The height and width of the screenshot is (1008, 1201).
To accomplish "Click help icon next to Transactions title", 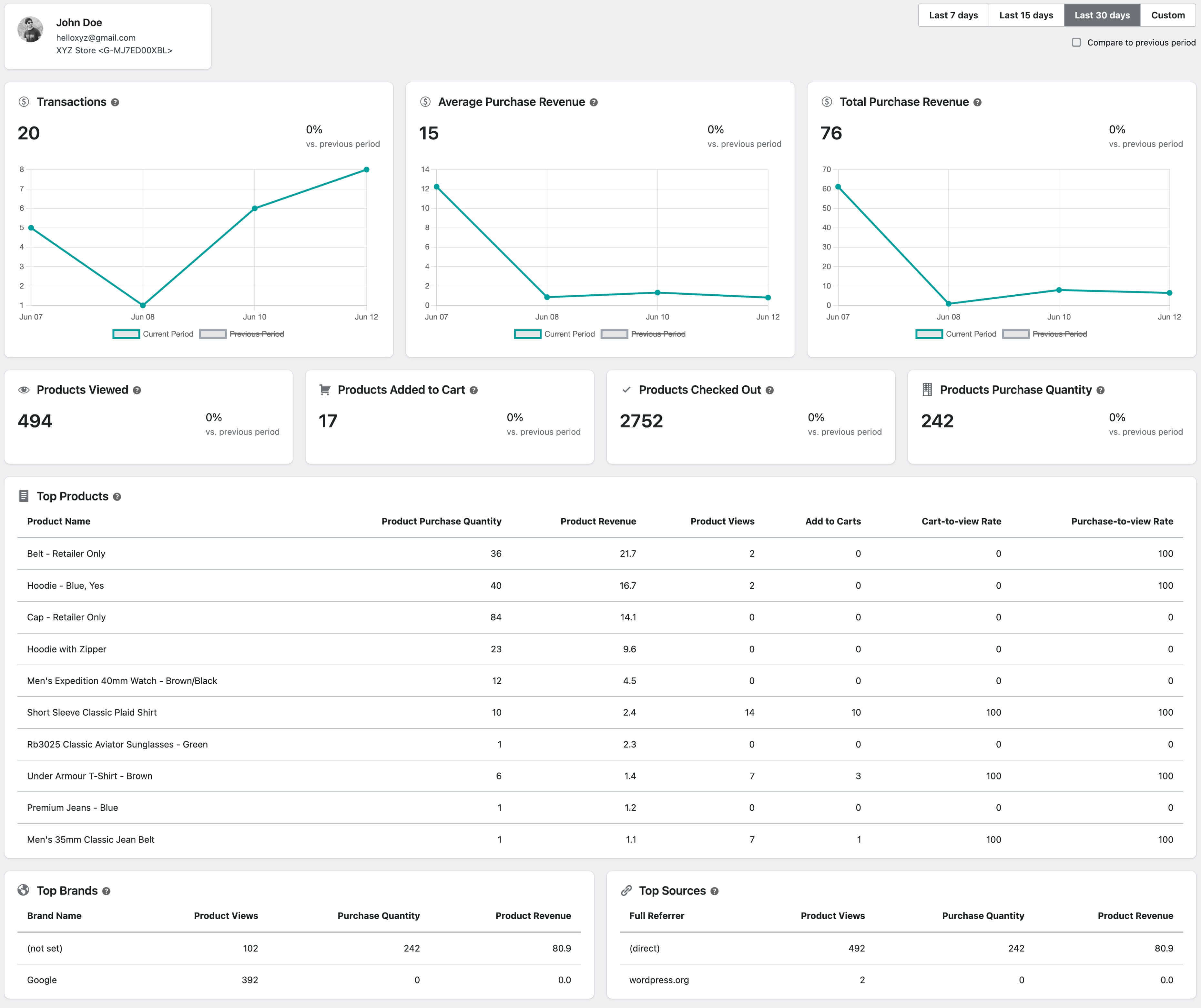I will (x=115, y=102).
